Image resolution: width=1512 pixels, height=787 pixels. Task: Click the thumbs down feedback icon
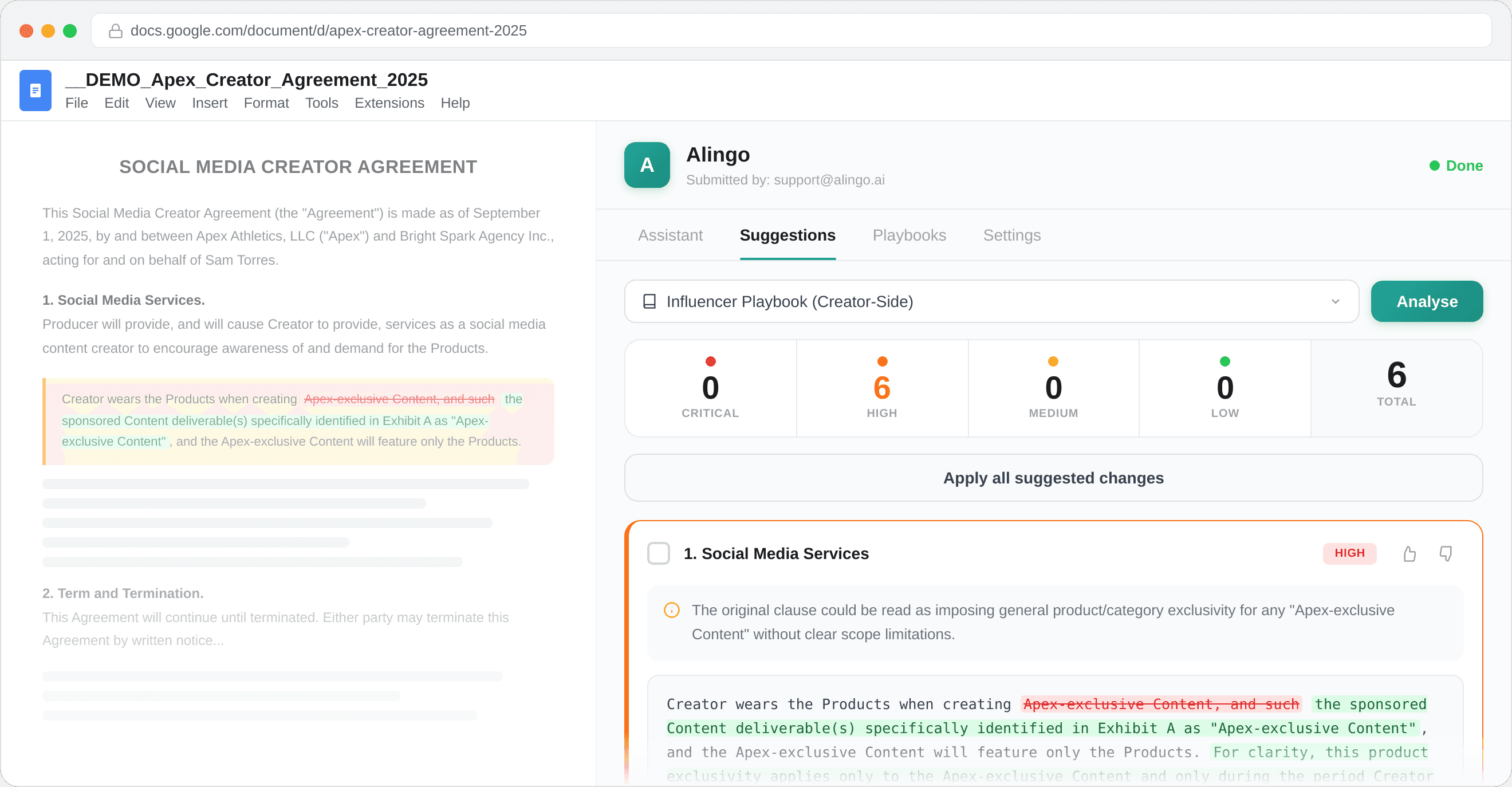(1446, 553)
